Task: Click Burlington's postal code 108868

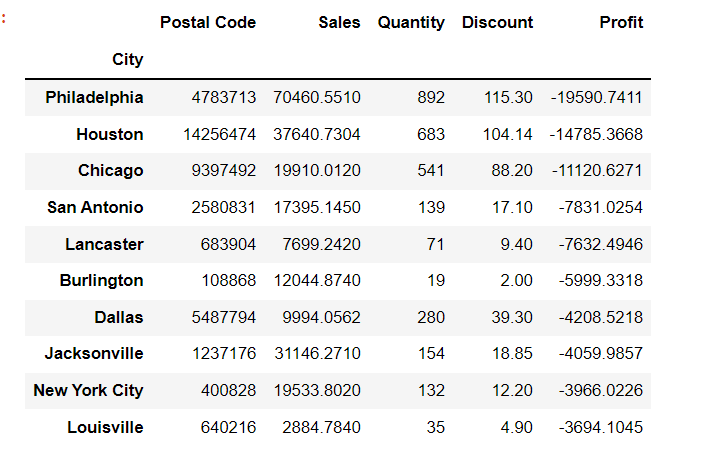Action: 229,281
